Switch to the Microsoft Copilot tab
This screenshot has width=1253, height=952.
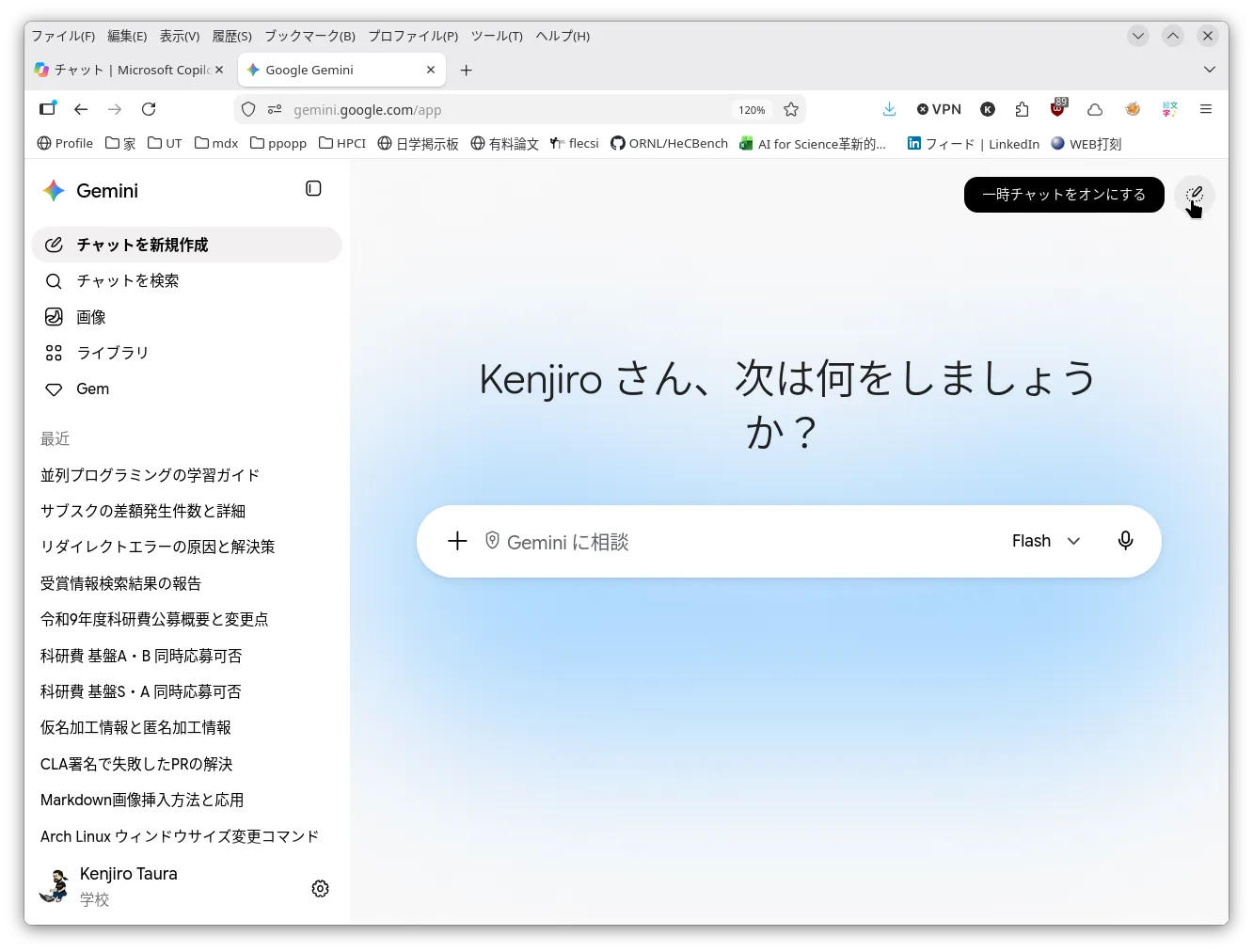click(131, 70)
